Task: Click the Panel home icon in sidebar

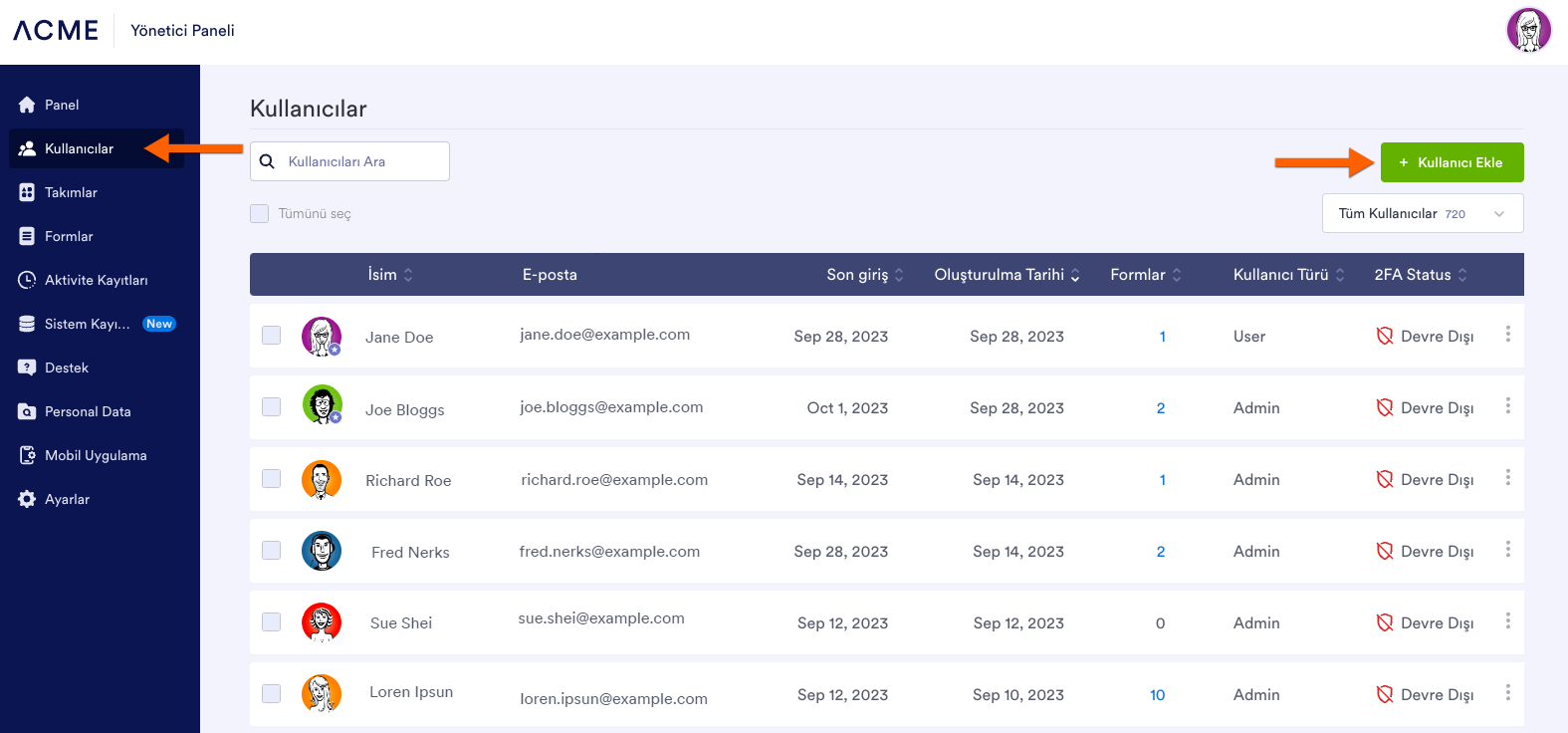Action: coord(27,105)
